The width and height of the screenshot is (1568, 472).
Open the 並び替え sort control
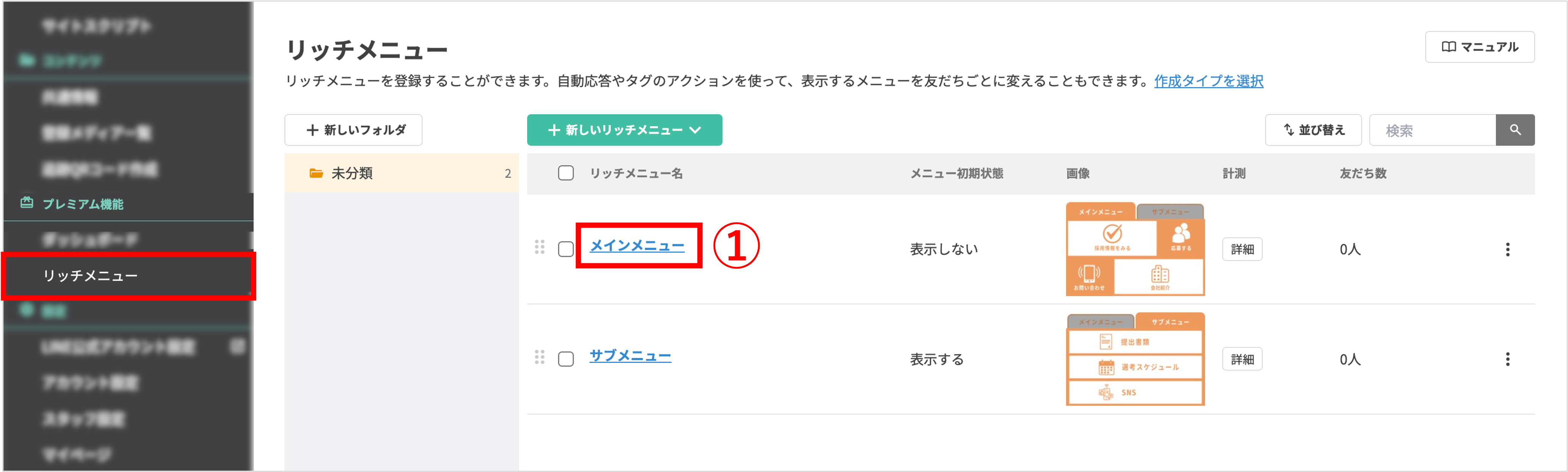click(1313, 130)
